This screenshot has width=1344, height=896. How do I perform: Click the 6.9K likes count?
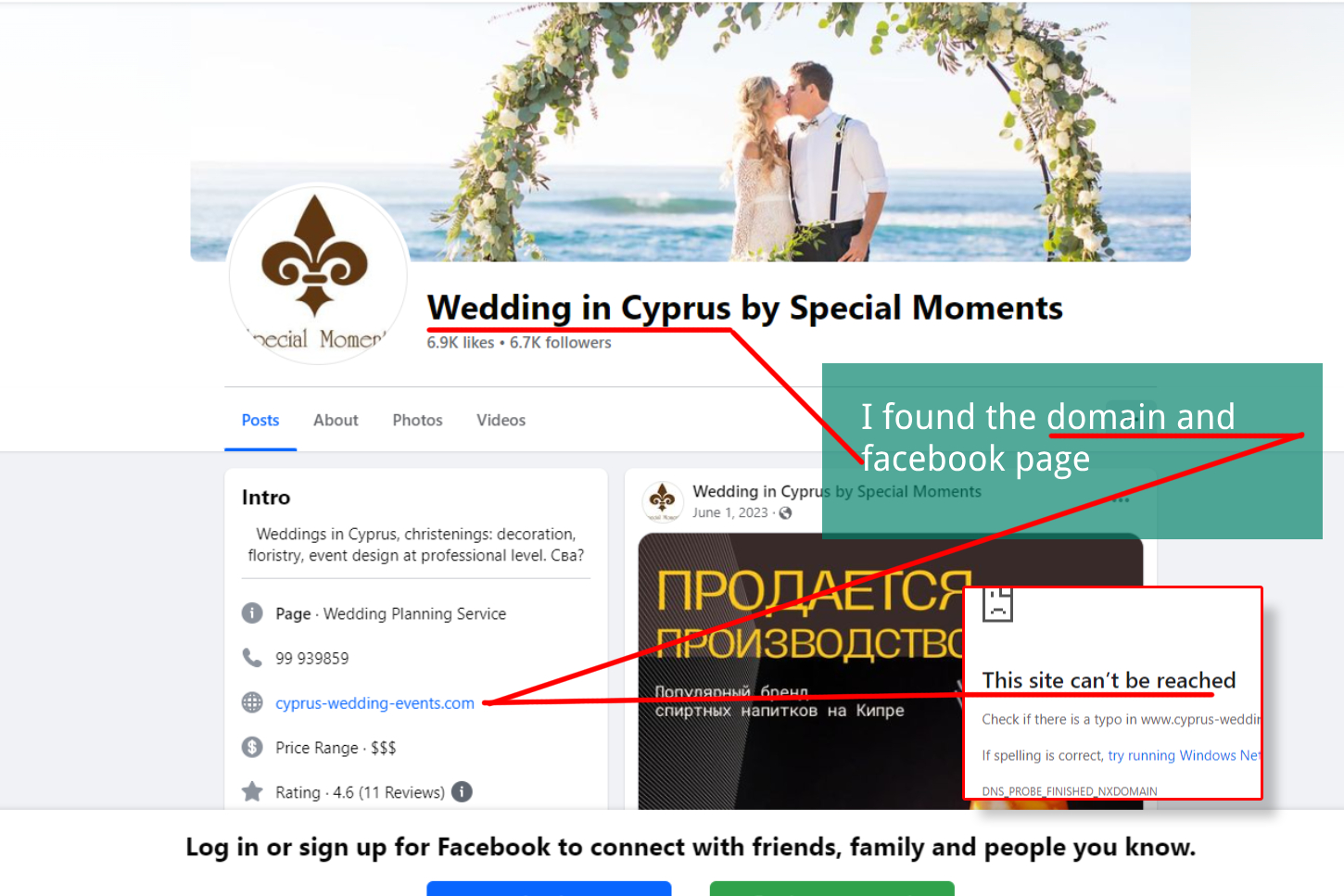click(x=461, y=343)
